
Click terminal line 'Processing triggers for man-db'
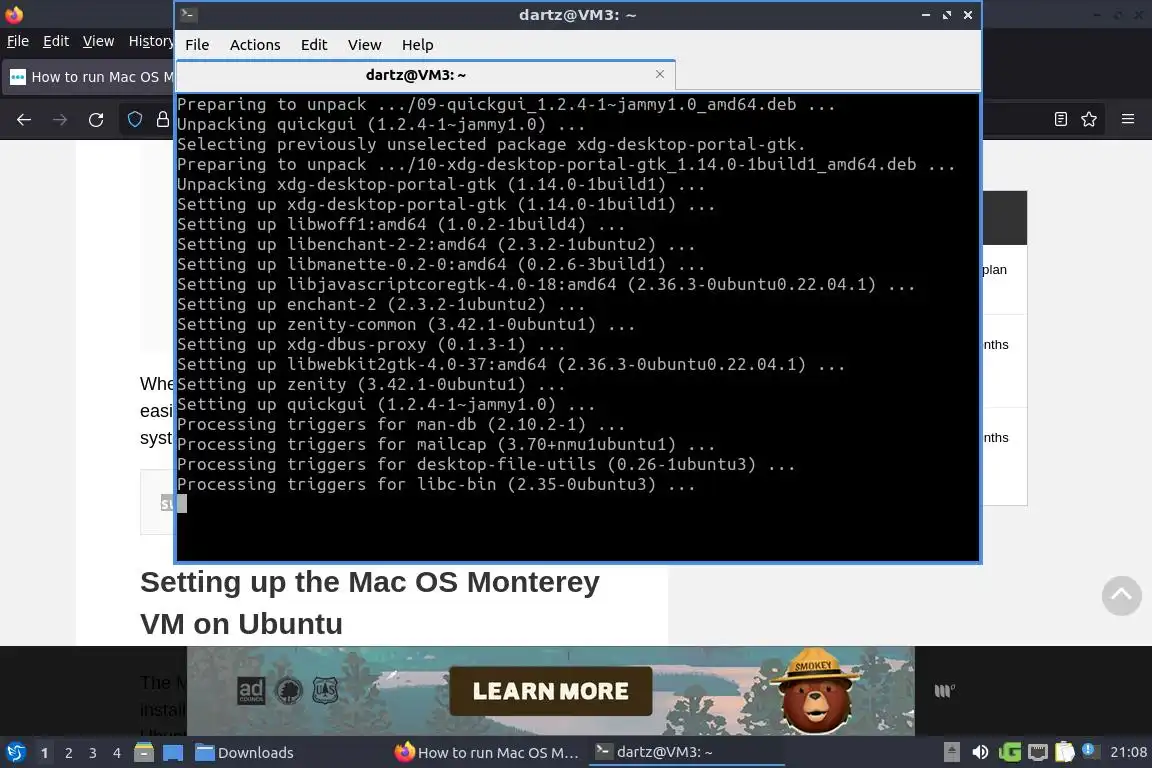point(400,424)
